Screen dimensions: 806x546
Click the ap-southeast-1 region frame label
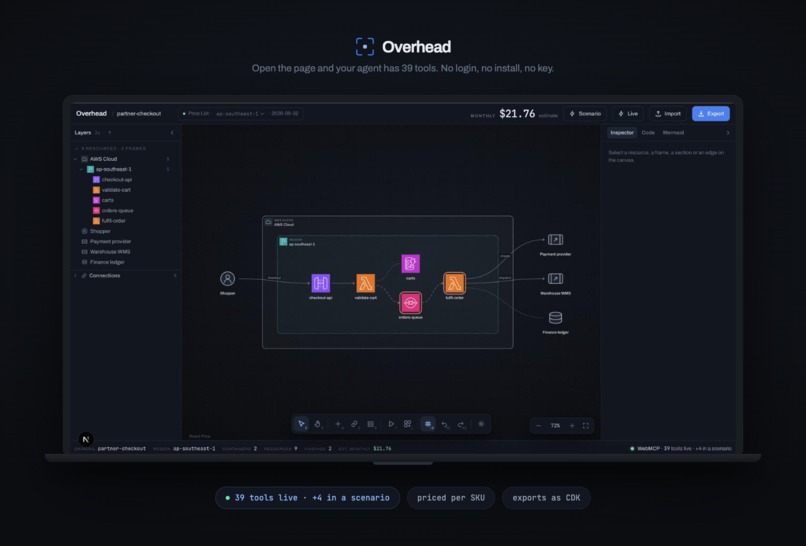[302, 244]
